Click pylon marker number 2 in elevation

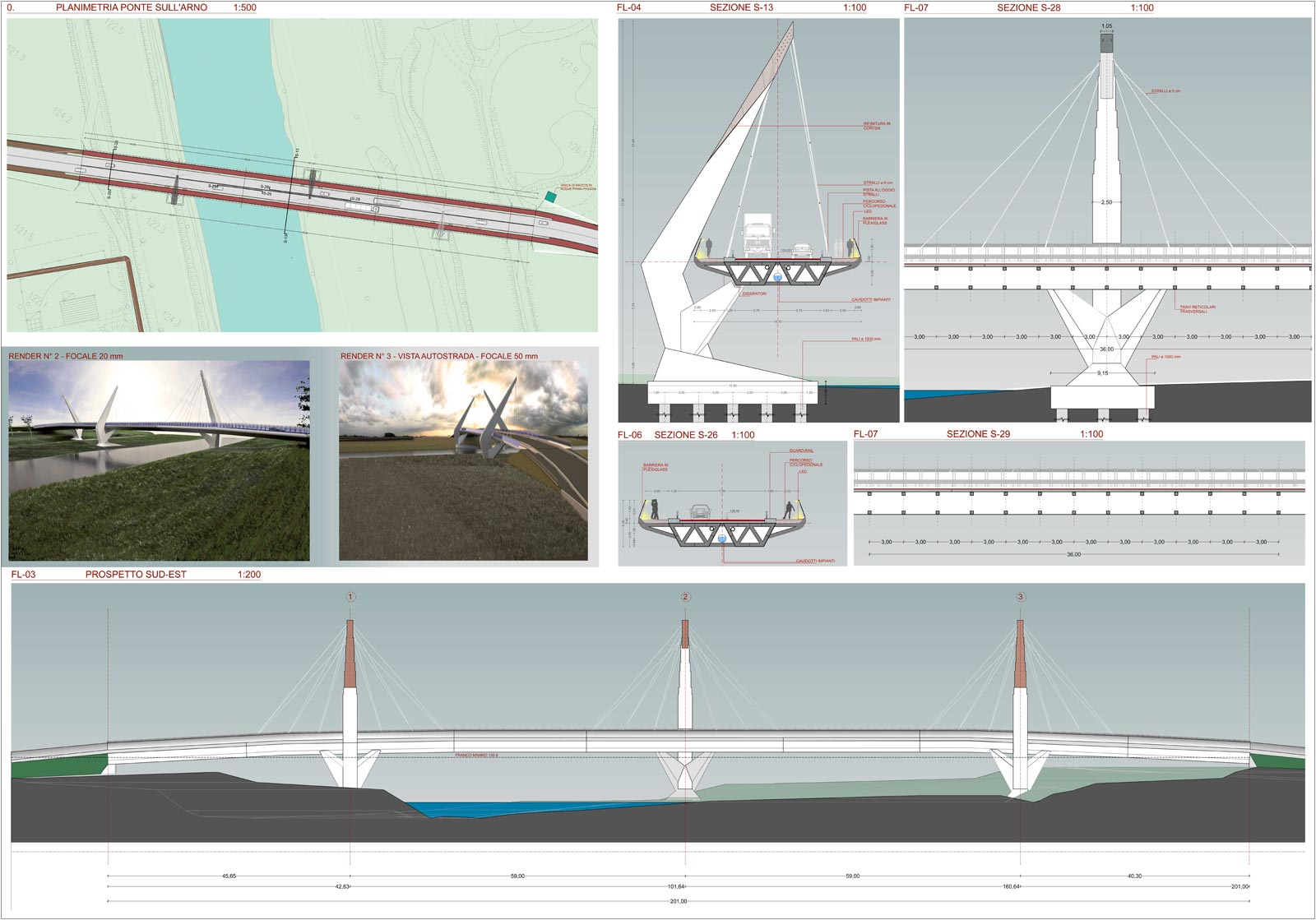tap(685, 597)
